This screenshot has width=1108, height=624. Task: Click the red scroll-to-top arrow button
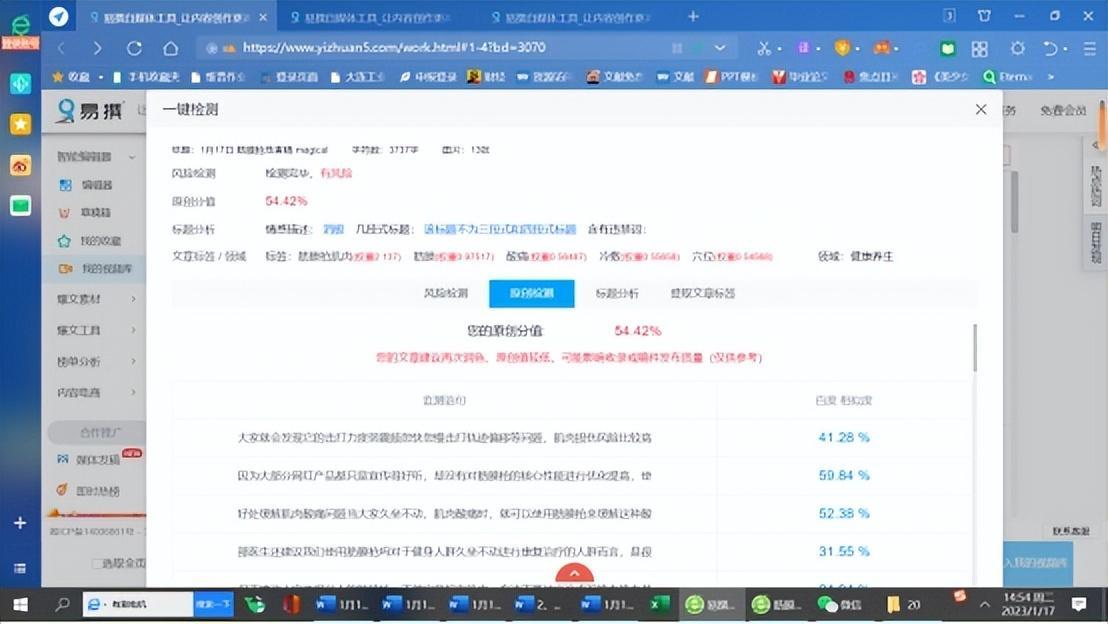[x=574, y=576]
